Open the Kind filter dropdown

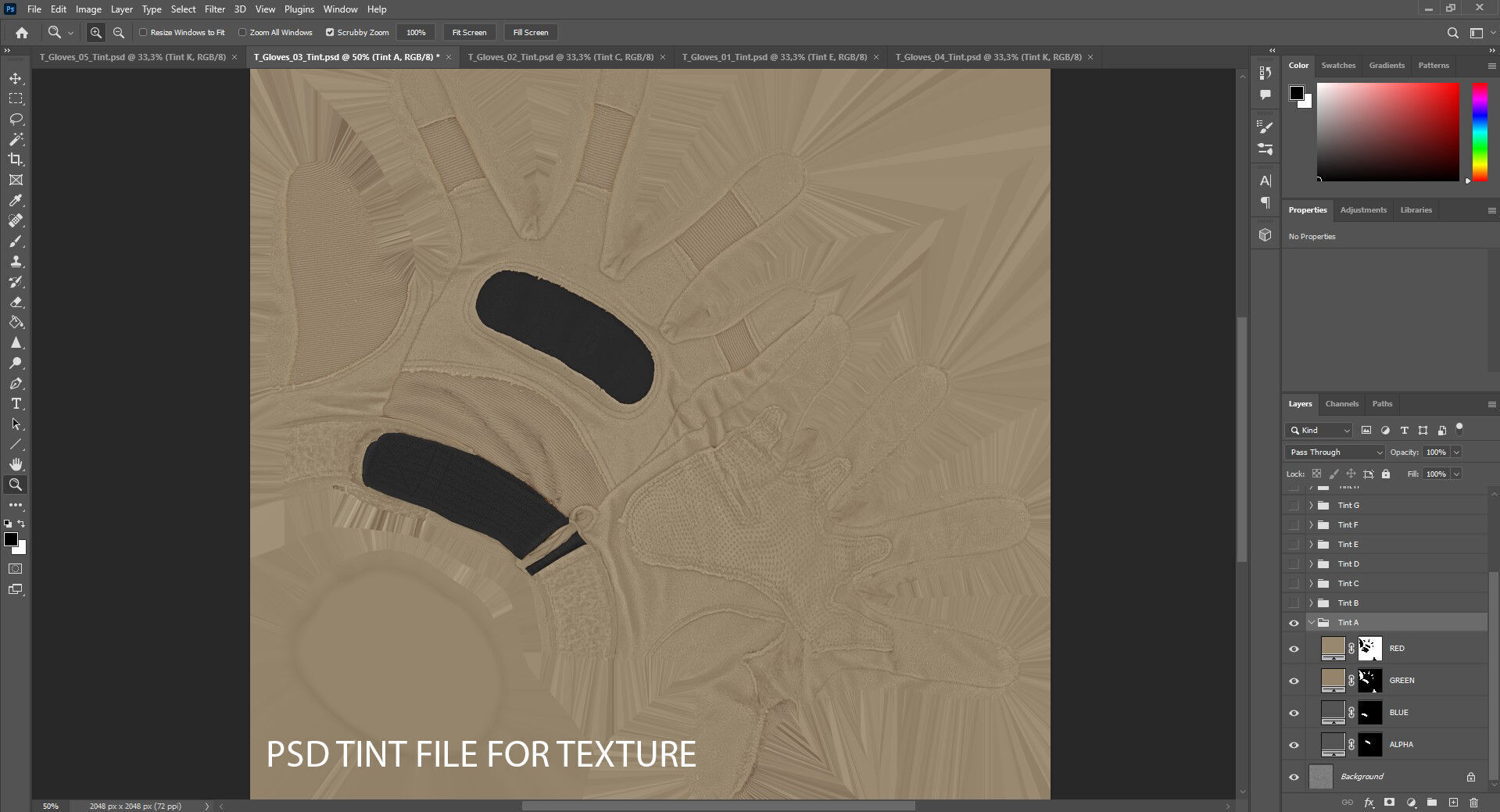1319,430
